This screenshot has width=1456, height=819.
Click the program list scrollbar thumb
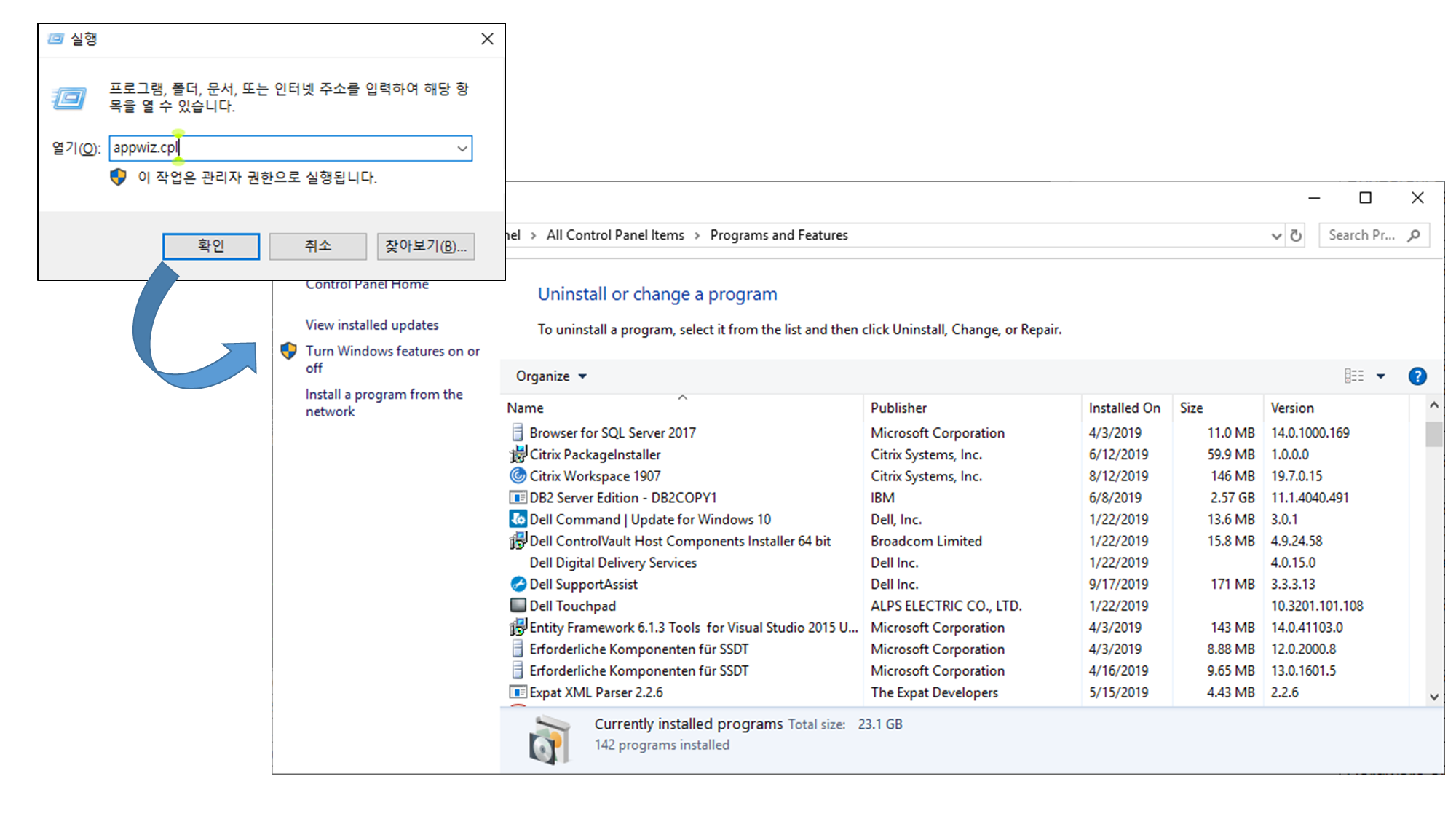[x=1433, y=434]
